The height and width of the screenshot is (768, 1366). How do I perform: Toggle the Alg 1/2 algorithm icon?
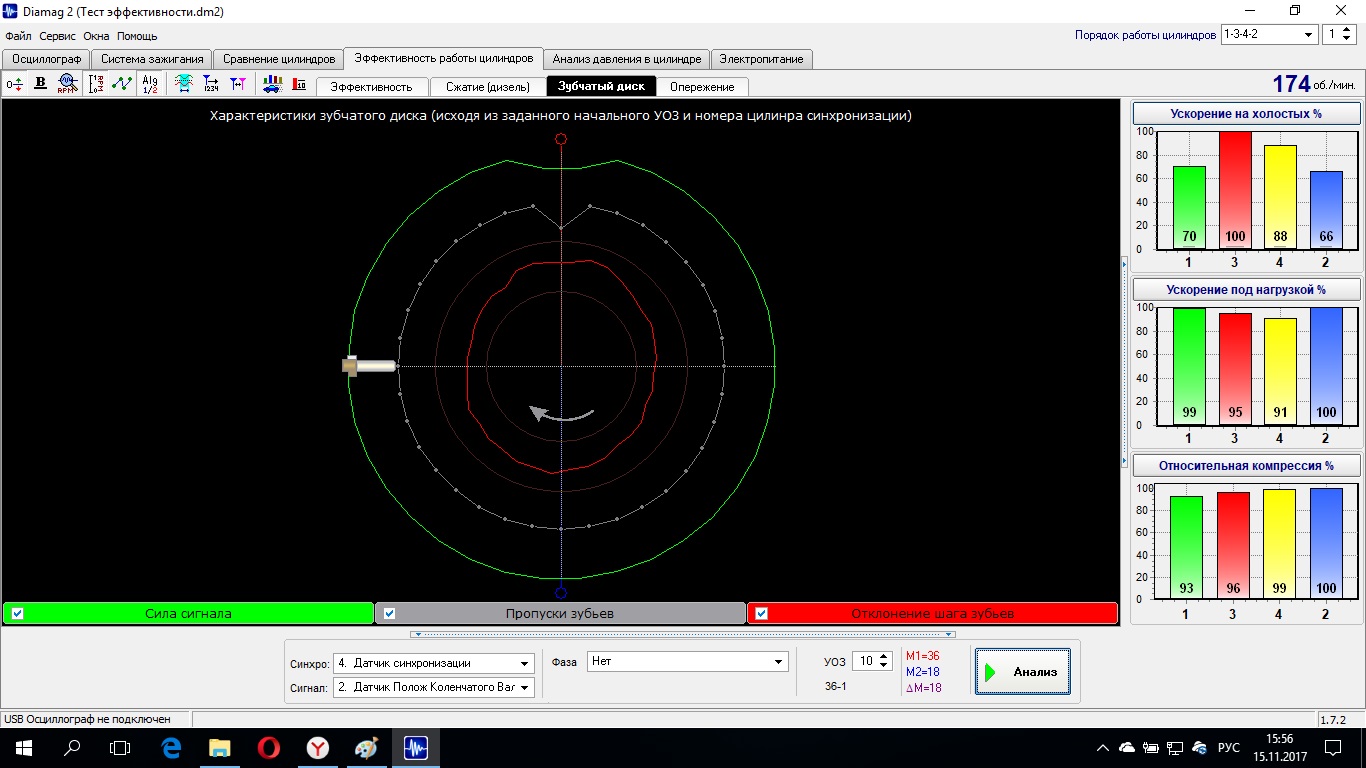click(150, 84)
